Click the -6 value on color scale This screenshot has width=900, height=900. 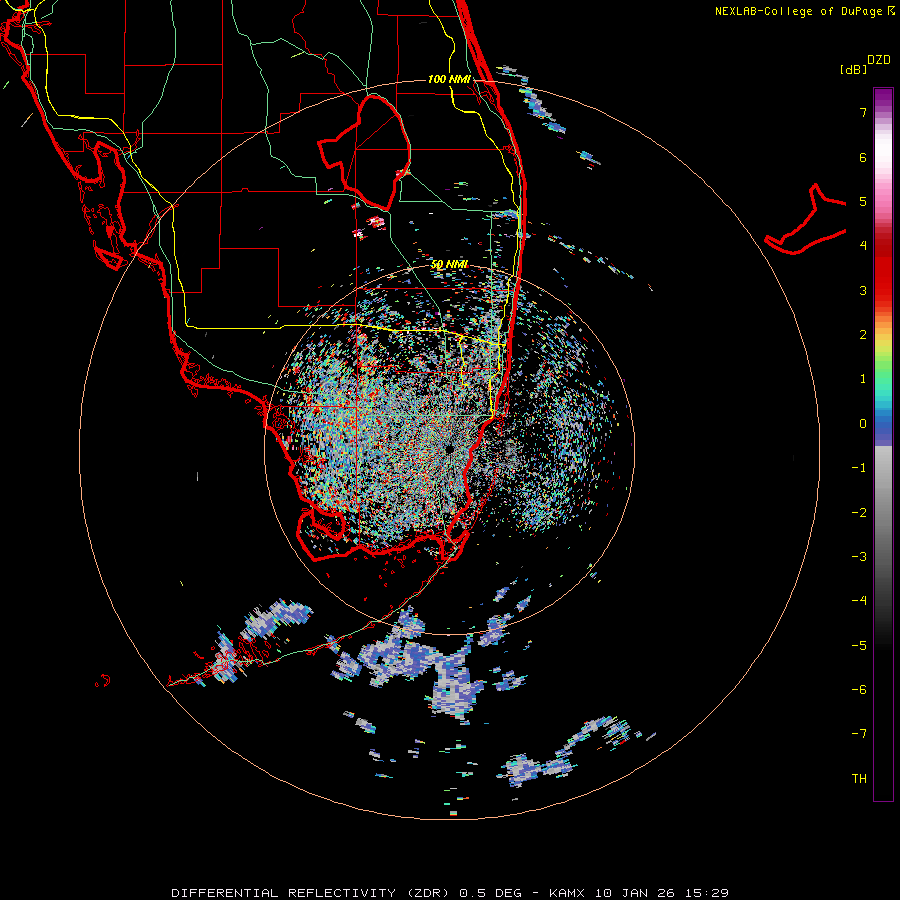859,690
